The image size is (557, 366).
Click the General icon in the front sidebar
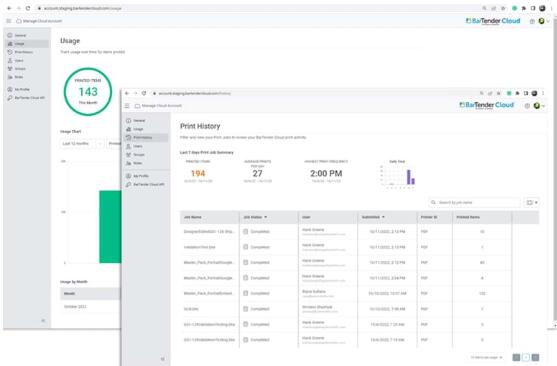[129, 120]
